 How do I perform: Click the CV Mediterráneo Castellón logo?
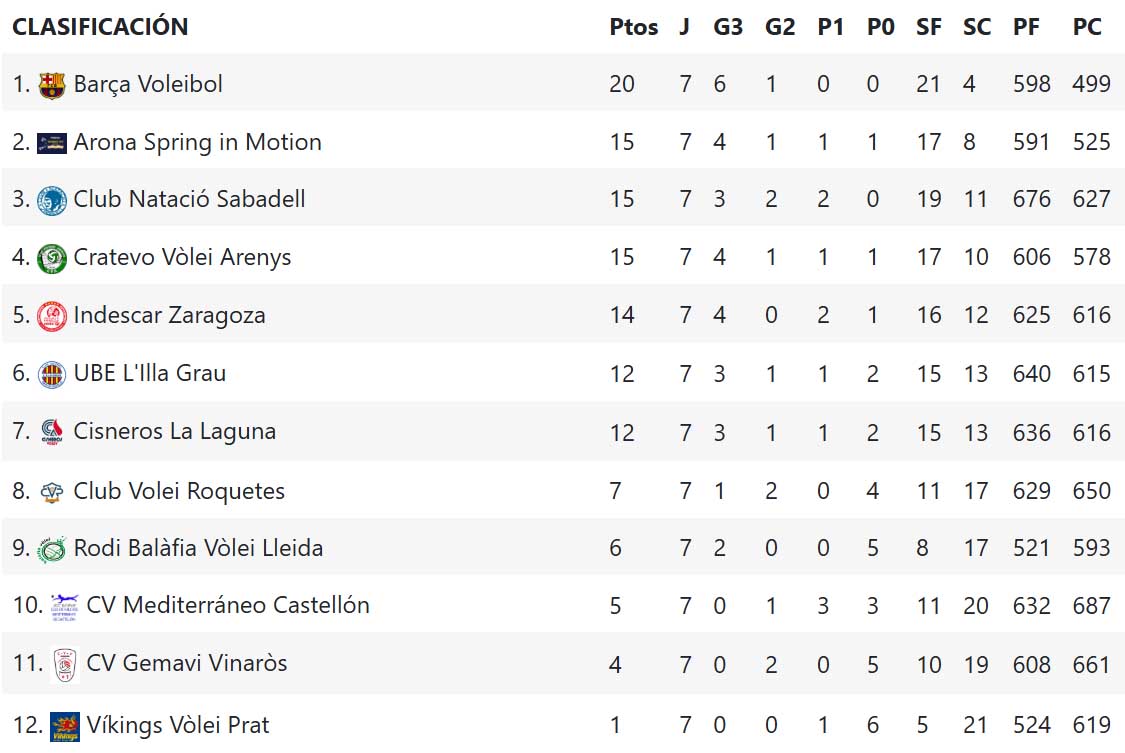(x=65, y=606)
